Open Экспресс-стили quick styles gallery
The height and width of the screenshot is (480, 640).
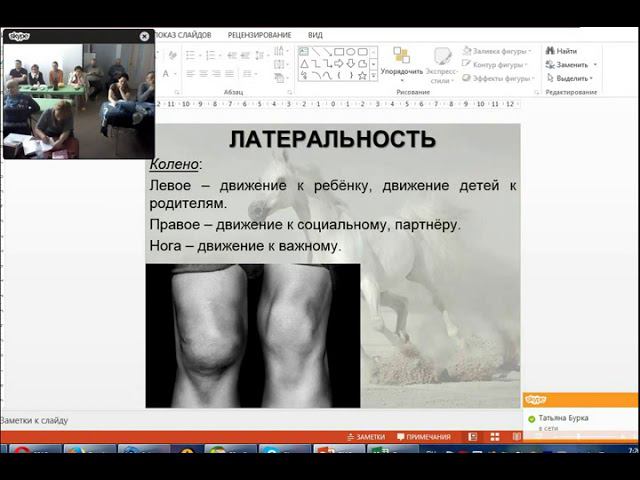(442, 65)
